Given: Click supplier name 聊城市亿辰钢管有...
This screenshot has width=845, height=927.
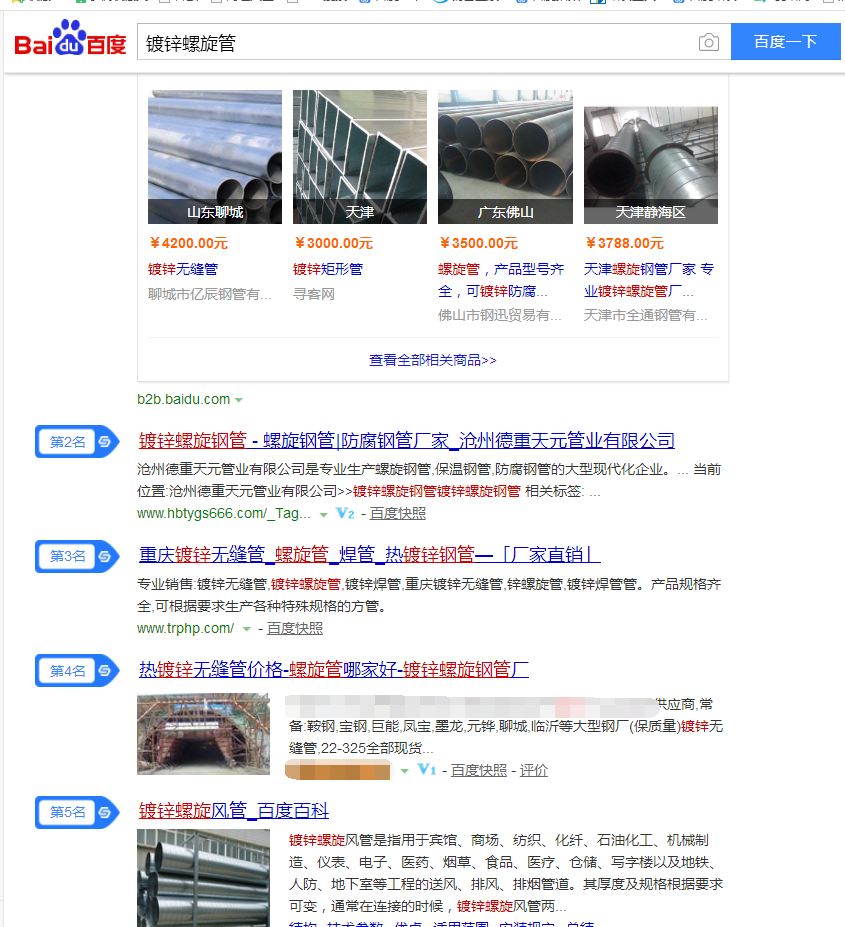Looking at the screenshot, I should (209, 294).
